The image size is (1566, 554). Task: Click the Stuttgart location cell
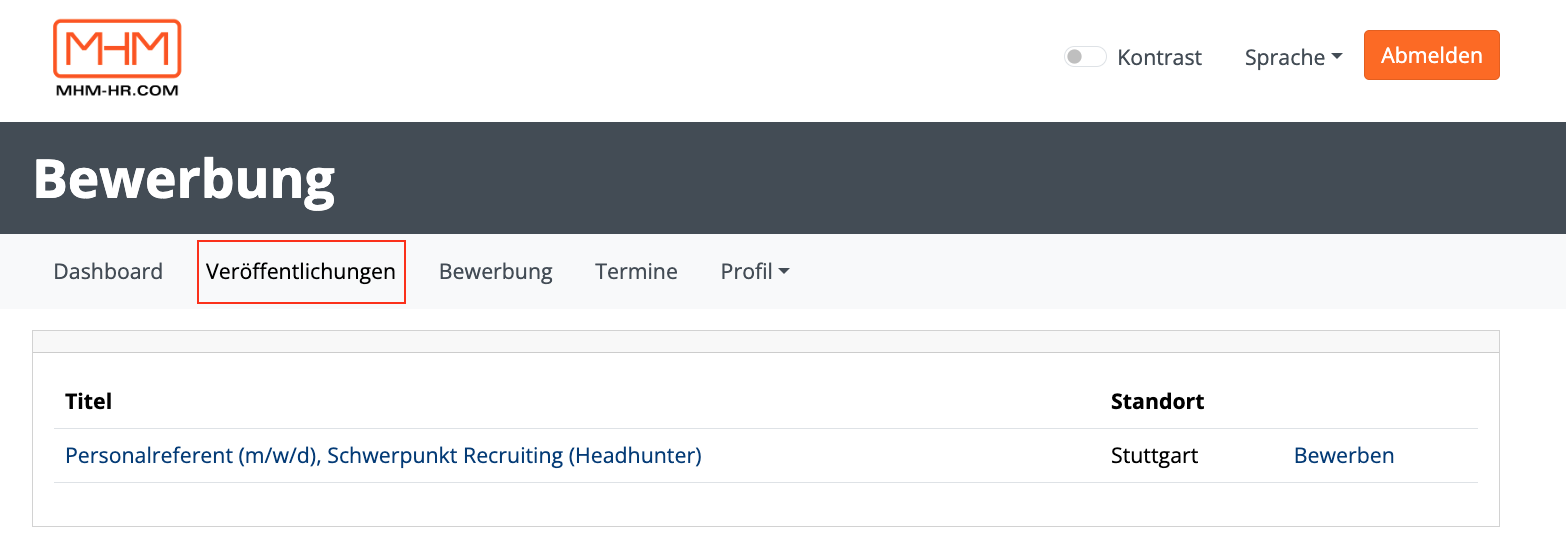coord(1154,456)
